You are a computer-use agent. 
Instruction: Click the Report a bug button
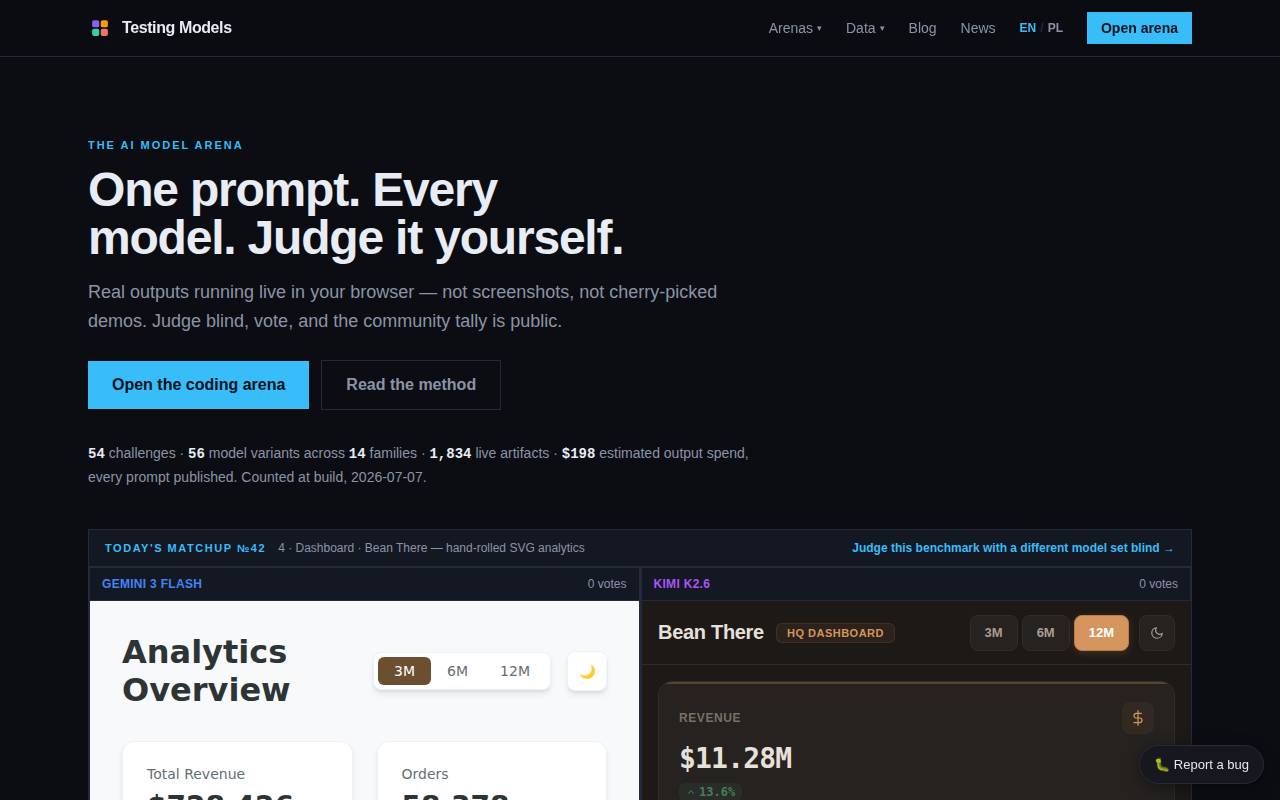(x=1201, y=765)
